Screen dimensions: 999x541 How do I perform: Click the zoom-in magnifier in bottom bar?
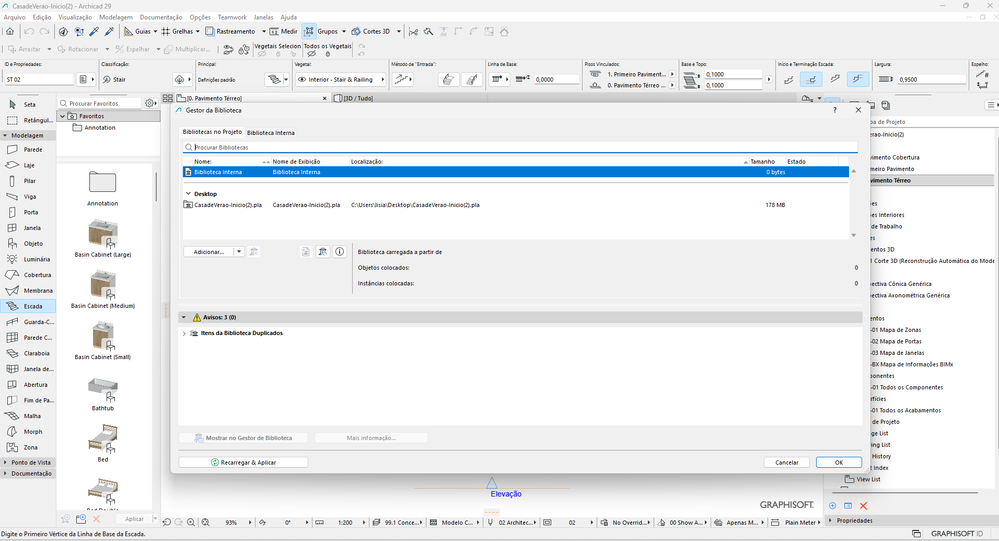pyautogui.click(x=190, y=523)
